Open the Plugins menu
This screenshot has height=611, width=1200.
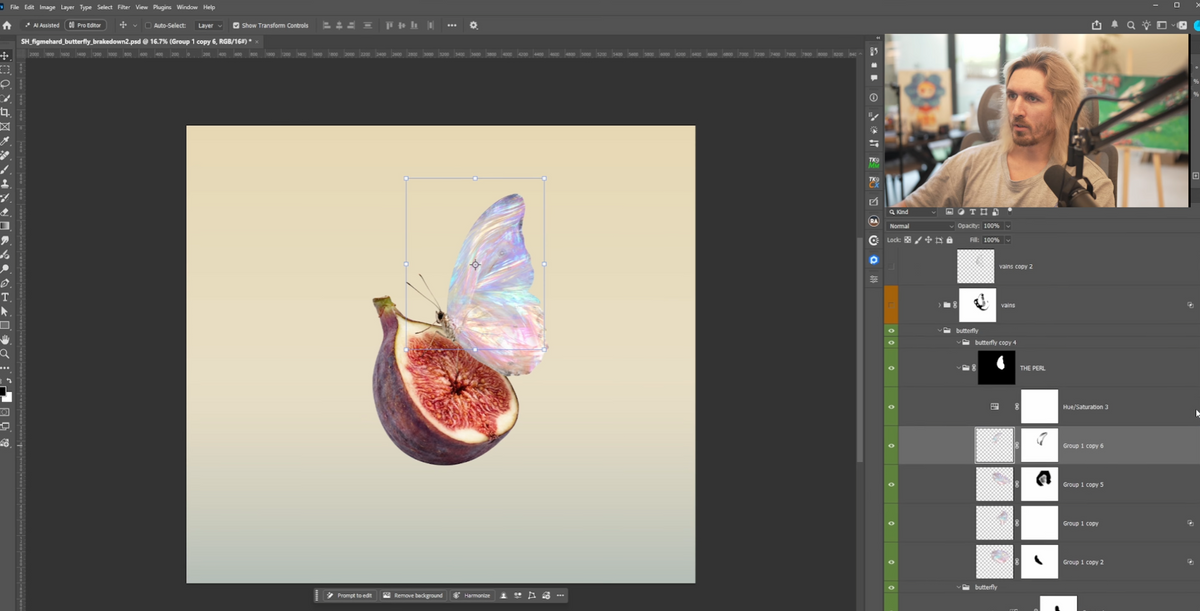pyautogui.click(x=162, y=7)
